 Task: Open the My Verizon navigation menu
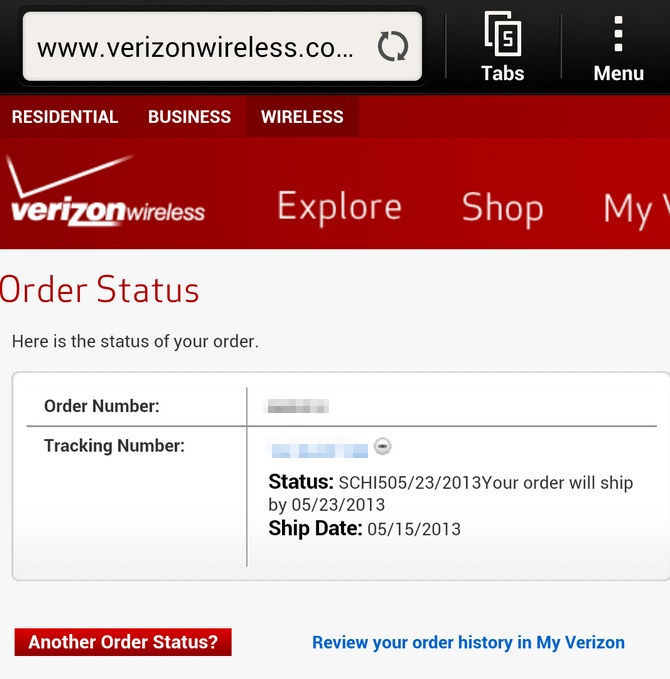click(636, 209)
